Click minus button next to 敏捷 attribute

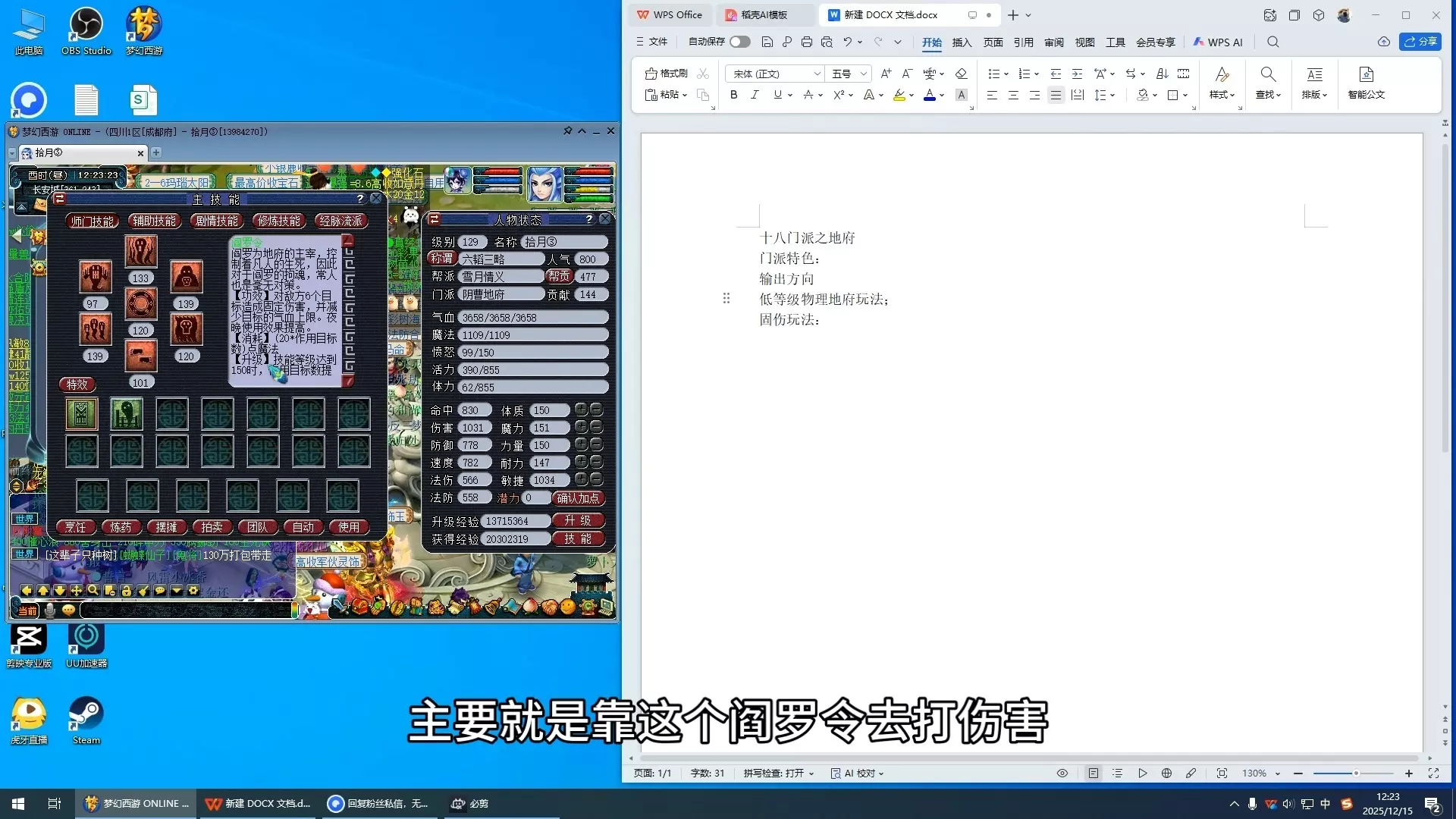[x=597, y=479]
